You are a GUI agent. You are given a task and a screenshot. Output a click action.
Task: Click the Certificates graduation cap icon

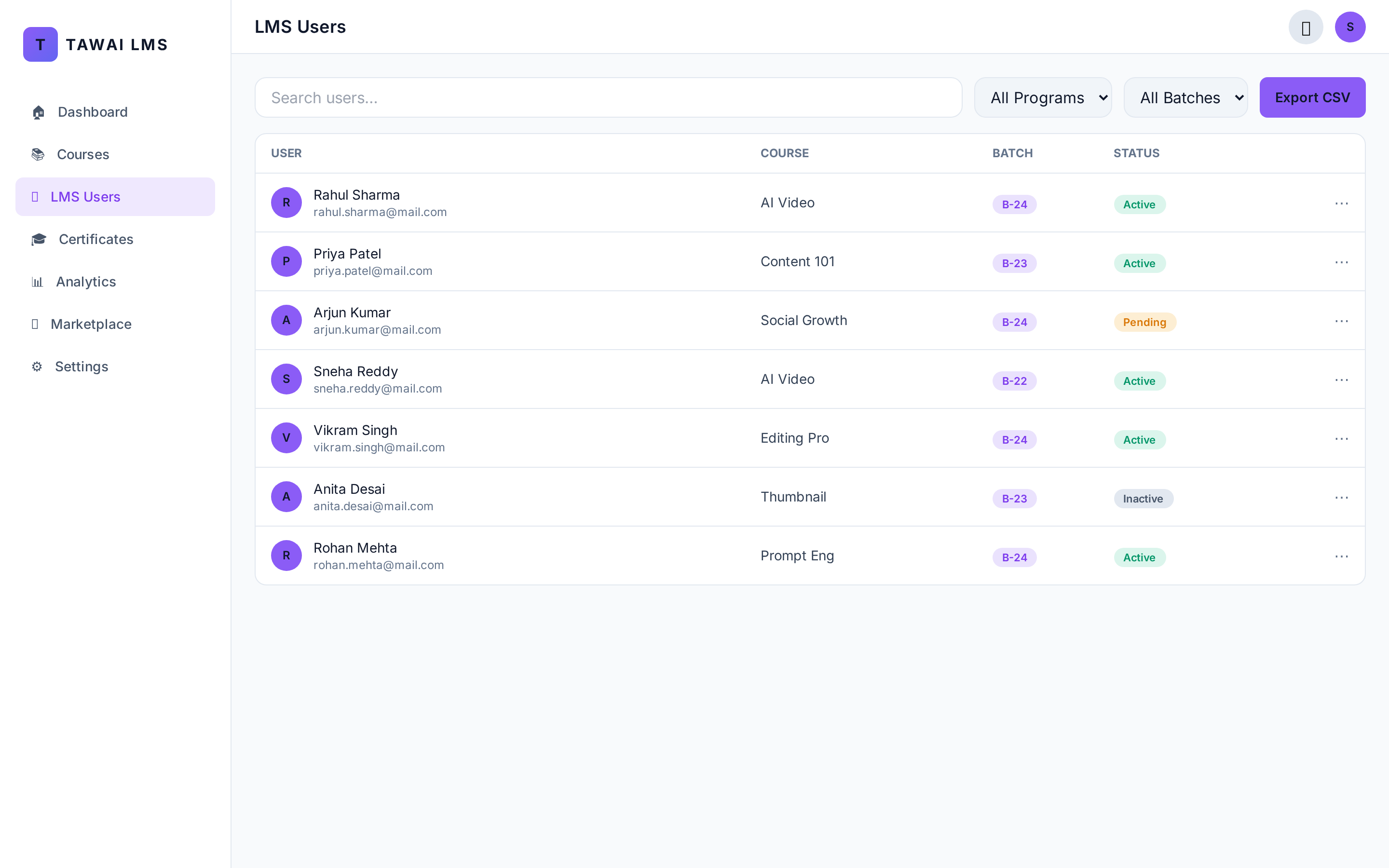click(39, 239)
